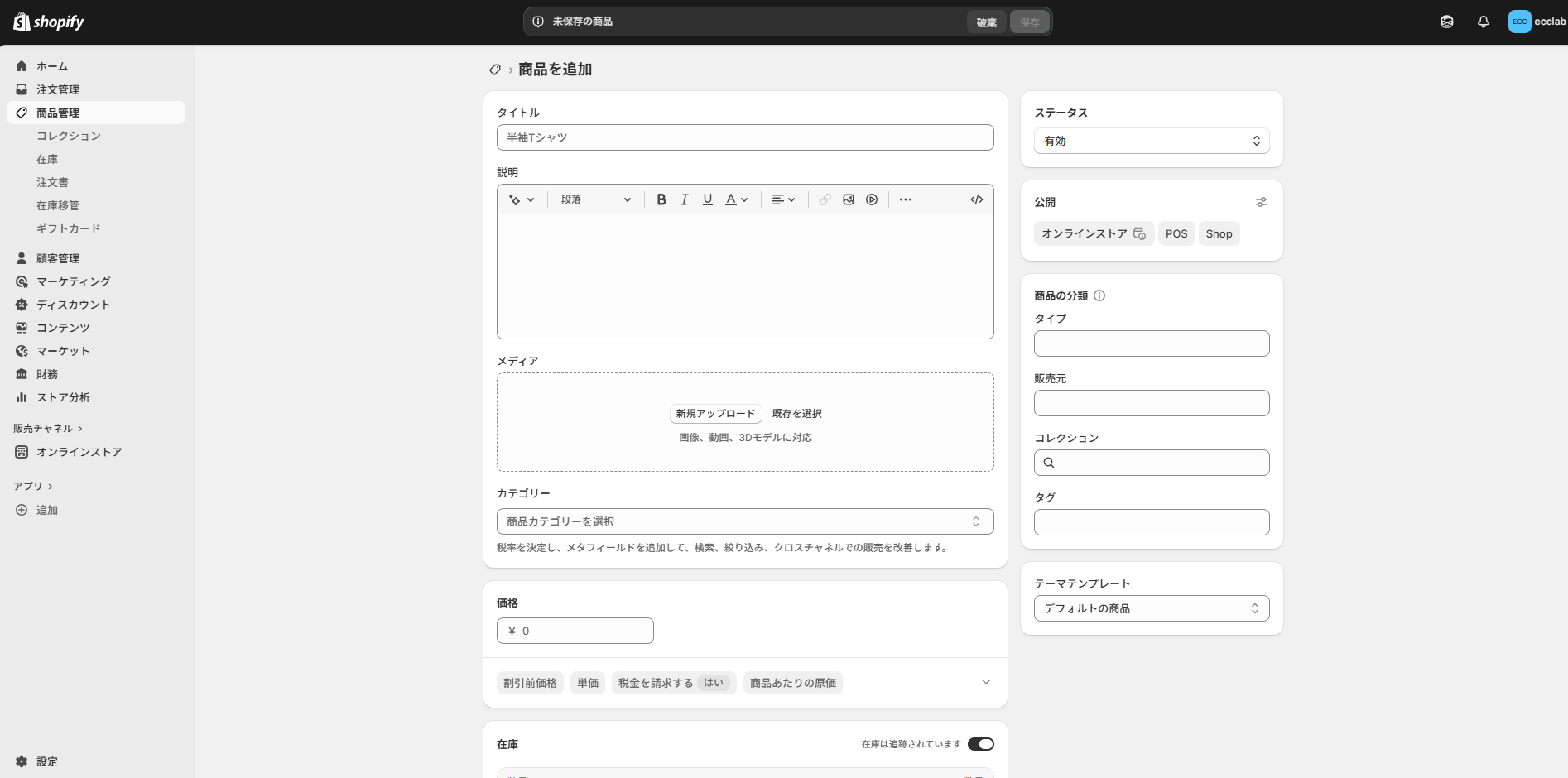
Task: Click the insert video icon in editor
Action: click(x=871, y=199)
